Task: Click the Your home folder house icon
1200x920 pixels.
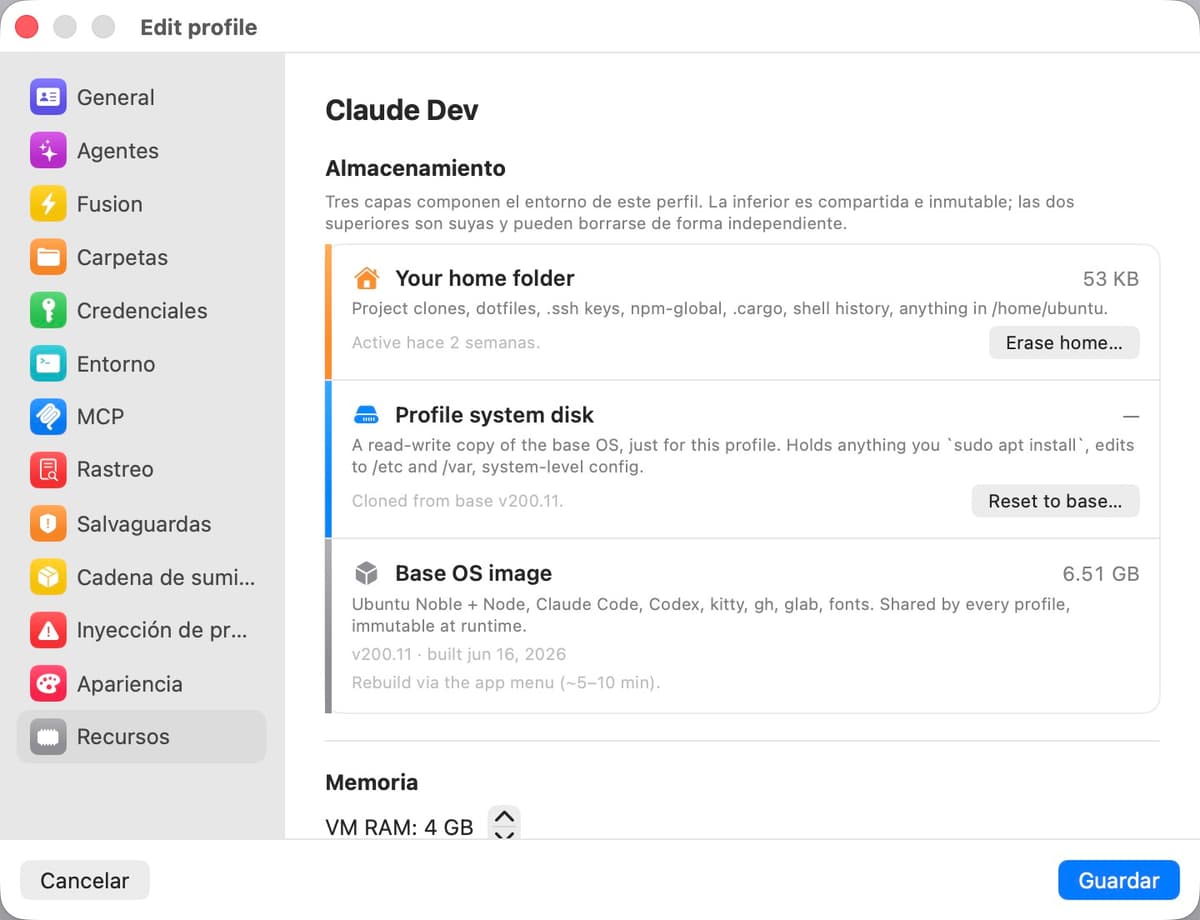Action: (x=367, y=278)
